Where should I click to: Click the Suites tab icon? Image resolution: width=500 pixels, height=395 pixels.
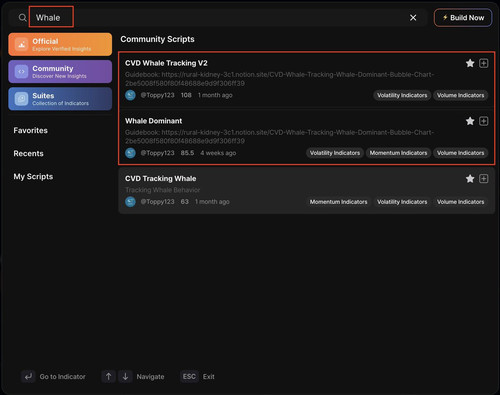pos(22,99)
